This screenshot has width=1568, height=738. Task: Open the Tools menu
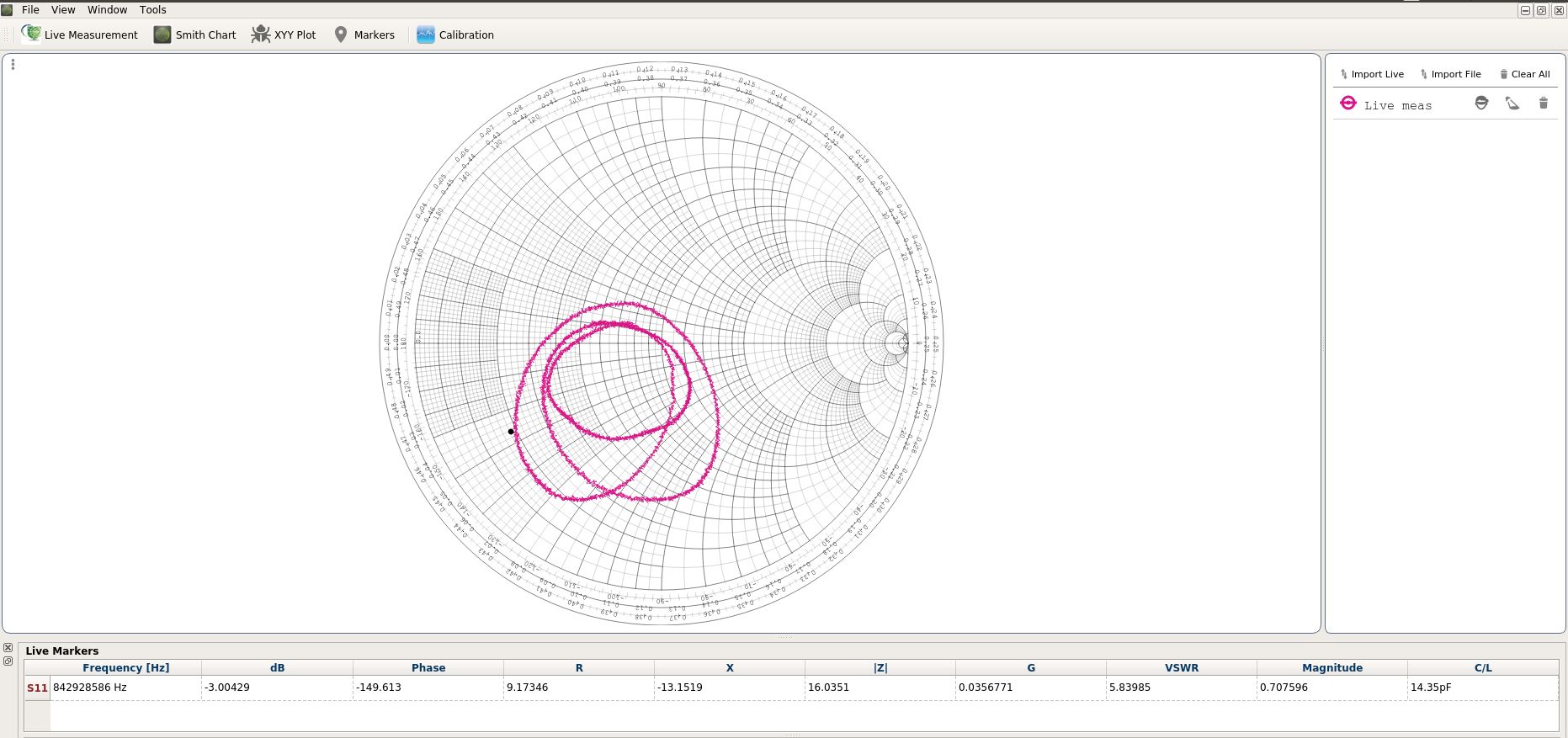coord(152,10)
